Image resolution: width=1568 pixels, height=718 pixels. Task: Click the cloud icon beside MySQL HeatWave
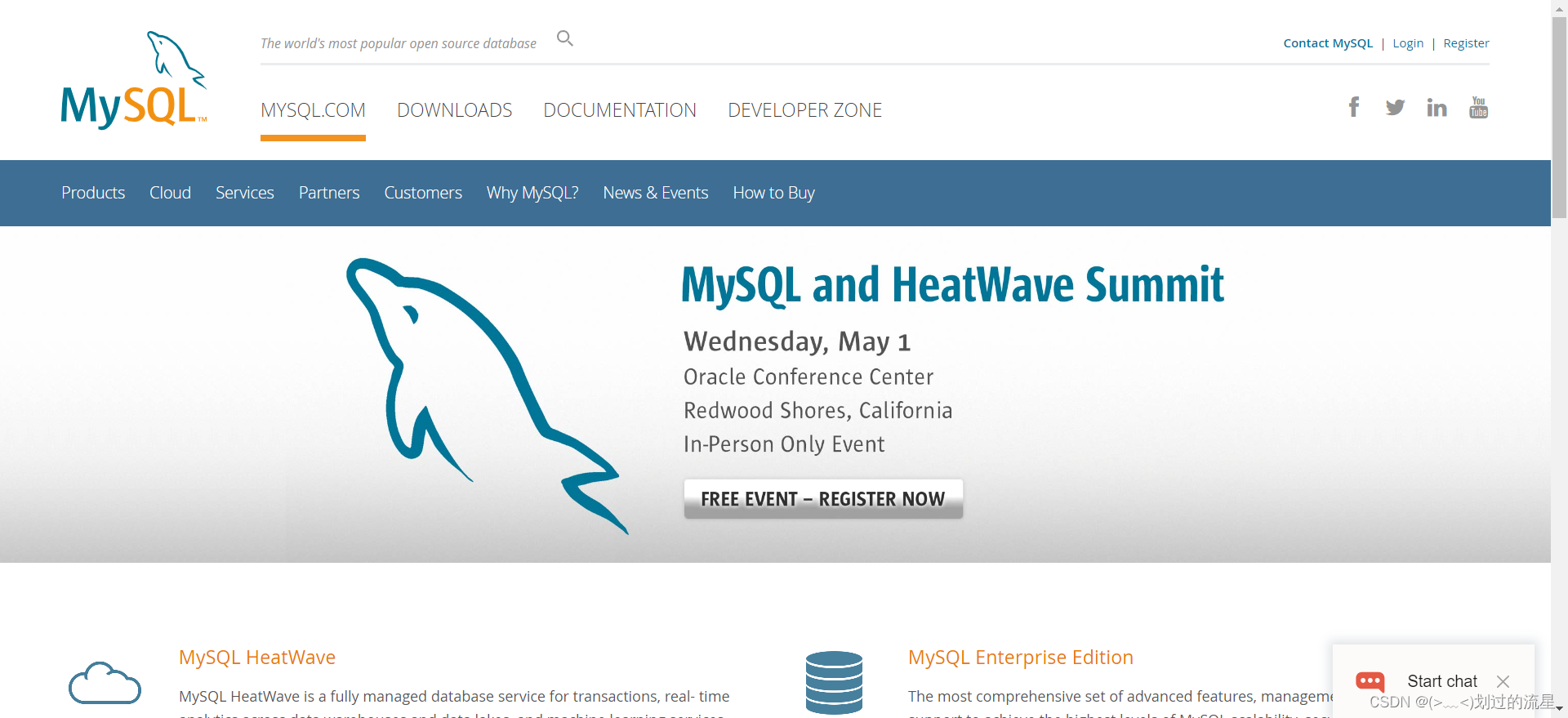105,683
